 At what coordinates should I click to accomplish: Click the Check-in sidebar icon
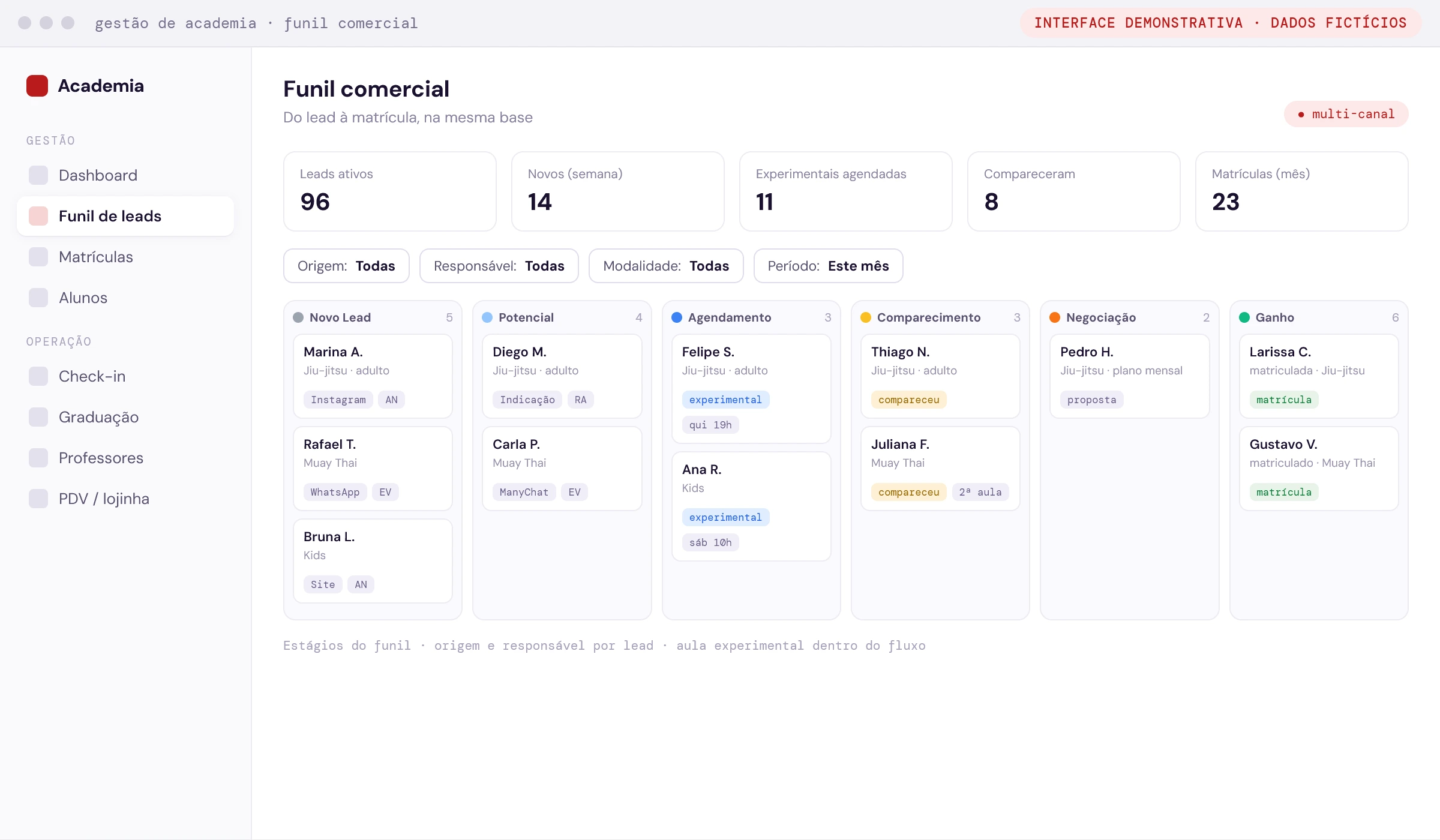pyautogui.click(x=38, y=376)
